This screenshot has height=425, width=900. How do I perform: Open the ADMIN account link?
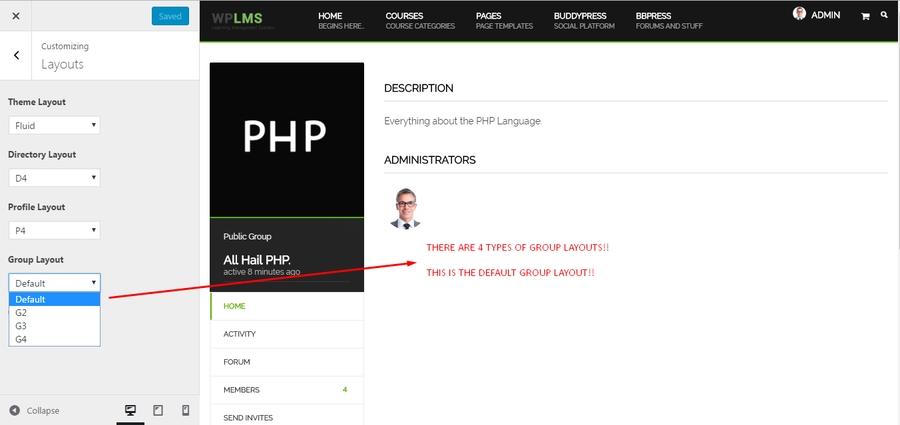click(825, 16)
